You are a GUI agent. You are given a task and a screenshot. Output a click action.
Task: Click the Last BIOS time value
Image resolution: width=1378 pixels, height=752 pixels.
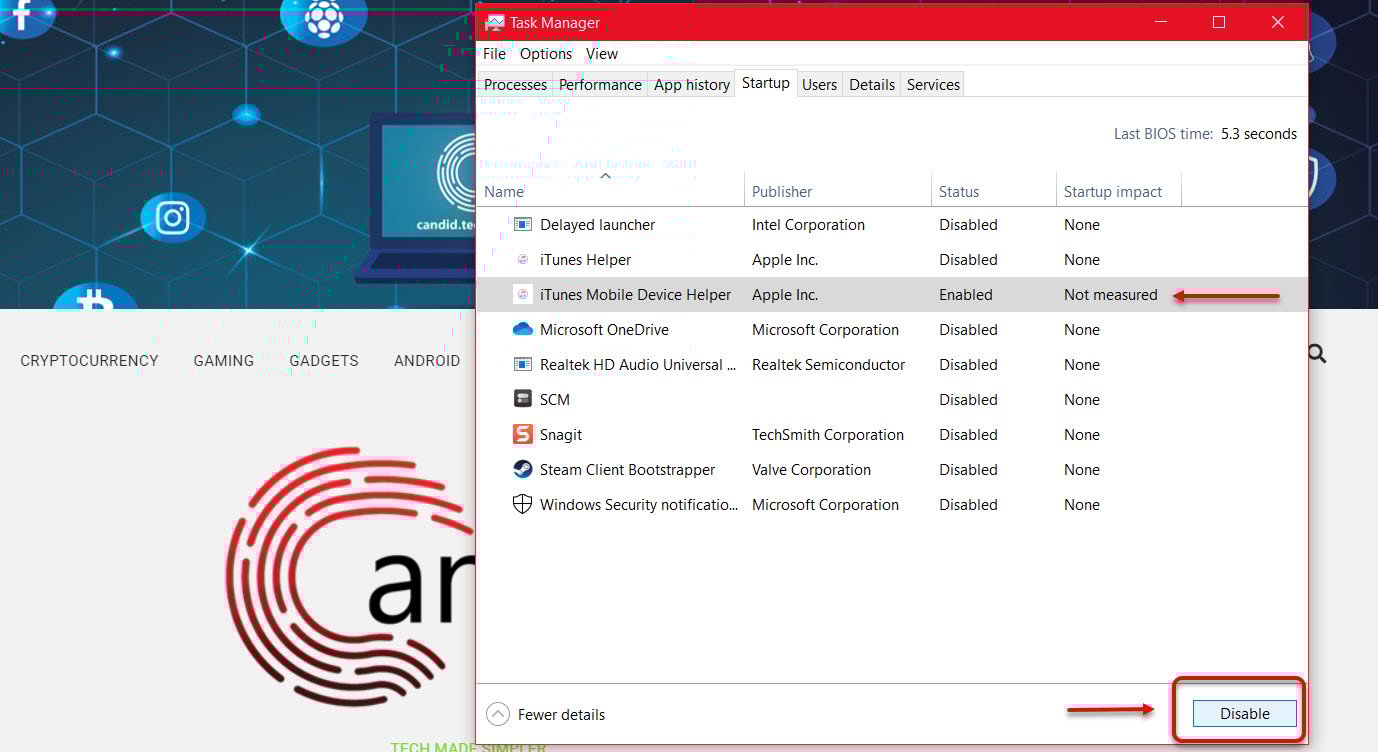coord(1259,134)
